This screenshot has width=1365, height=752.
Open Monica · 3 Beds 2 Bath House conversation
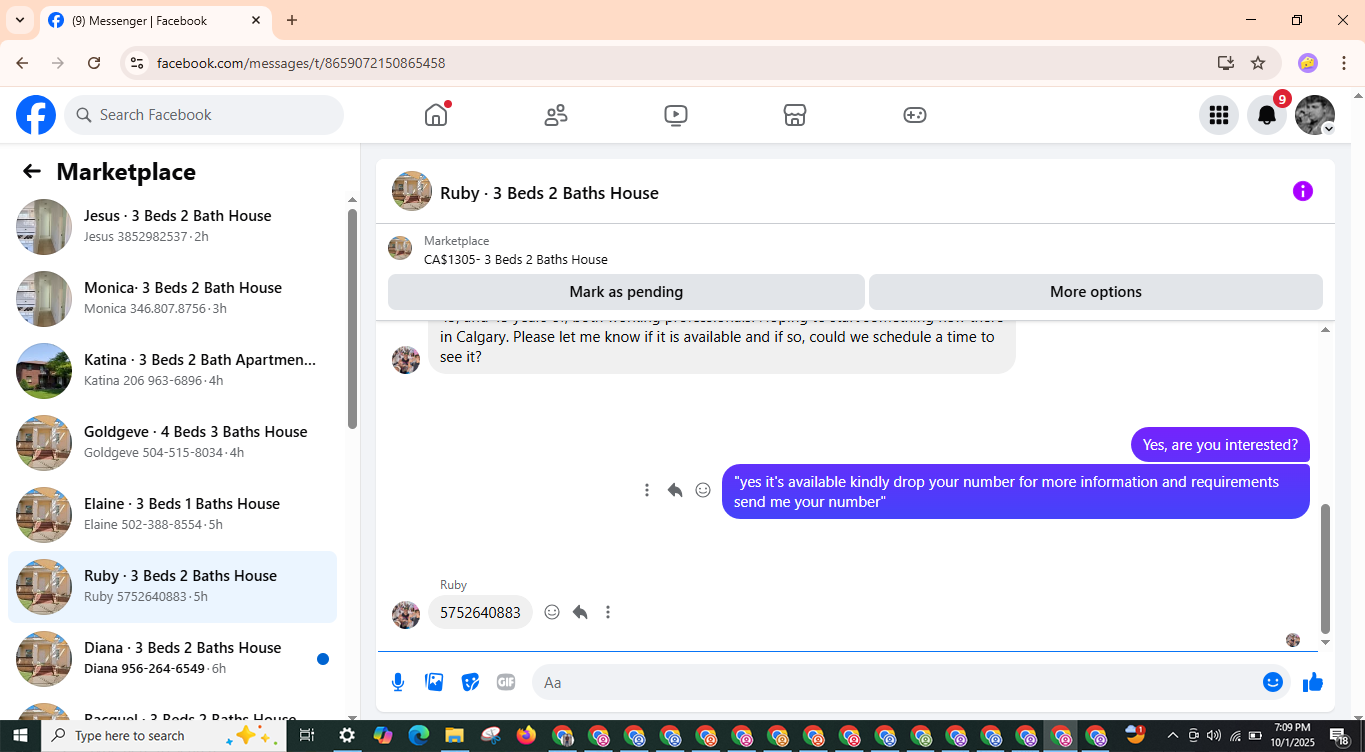pyautogui.click(x=172, y=299)
